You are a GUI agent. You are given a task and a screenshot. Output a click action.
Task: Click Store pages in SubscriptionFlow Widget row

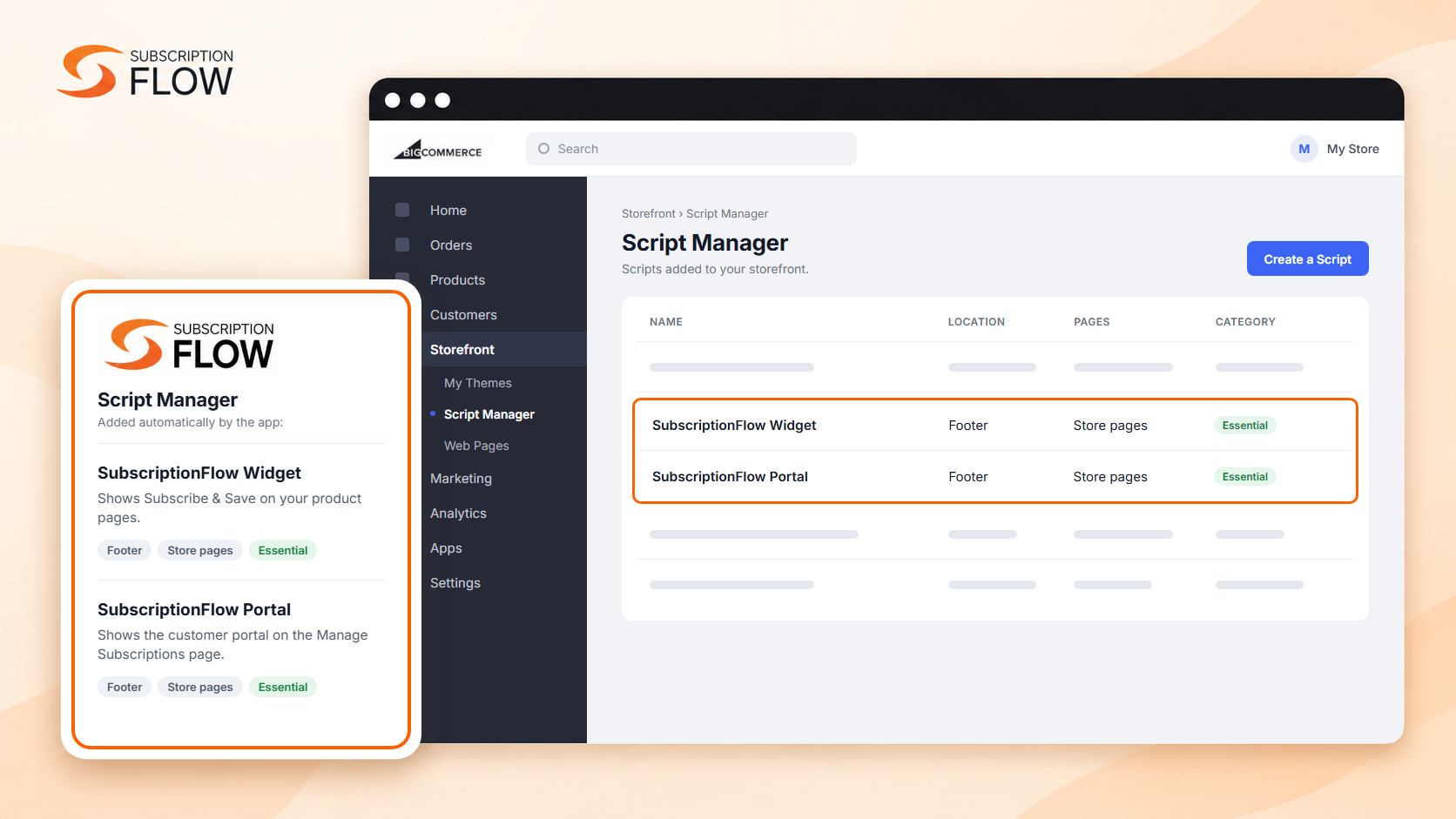[x=1109, y=426]
